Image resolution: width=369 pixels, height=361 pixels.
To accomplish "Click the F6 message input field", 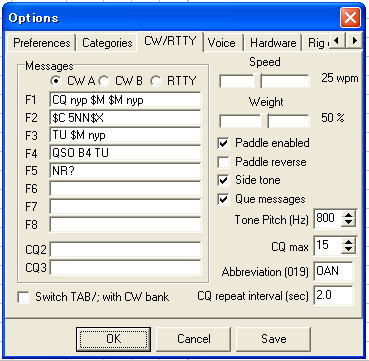I will click(125, 189).
